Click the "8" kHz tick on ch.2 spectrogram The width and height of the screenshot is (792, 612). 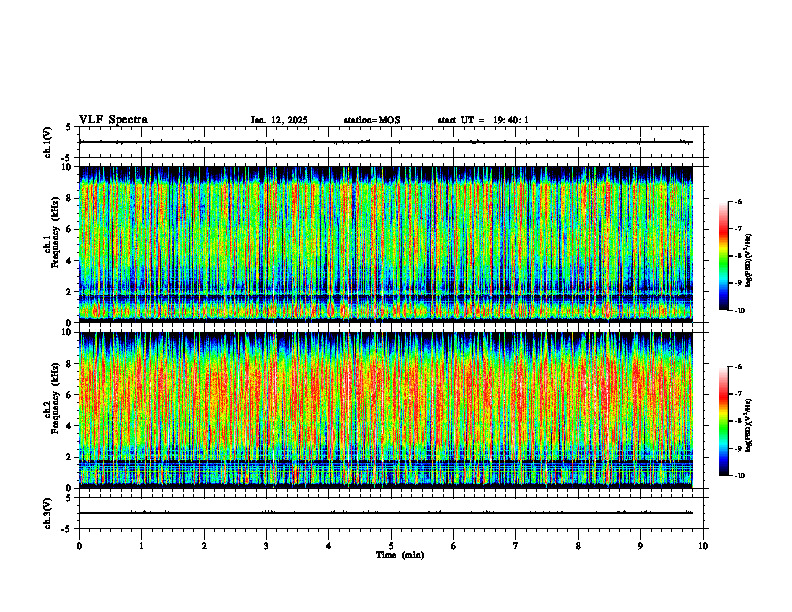[70, 364]
